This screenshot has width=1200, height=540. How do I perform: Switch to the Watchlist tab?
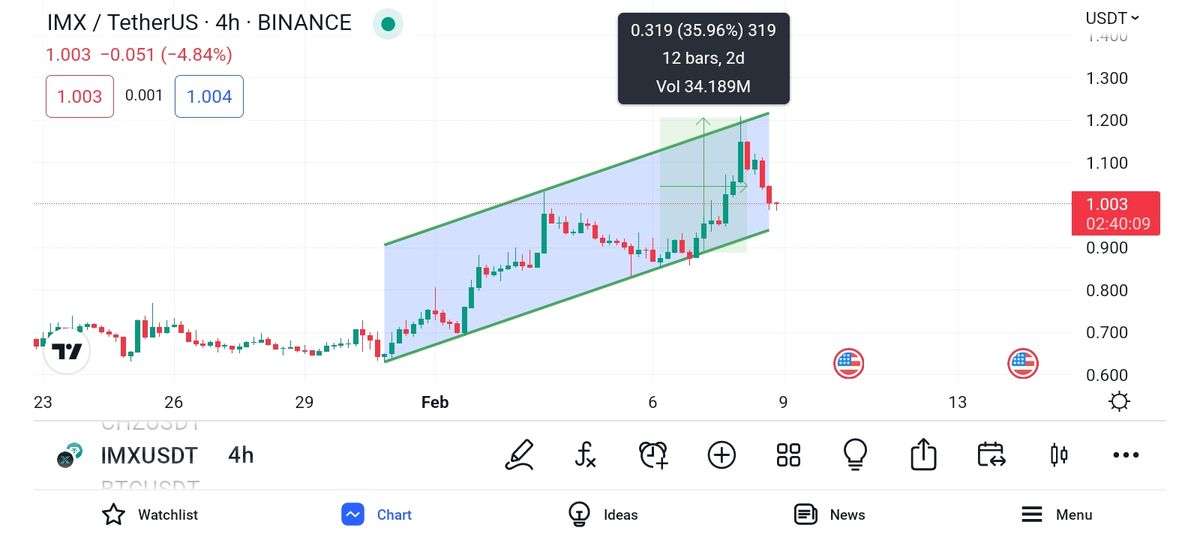(x=150, y=515)
